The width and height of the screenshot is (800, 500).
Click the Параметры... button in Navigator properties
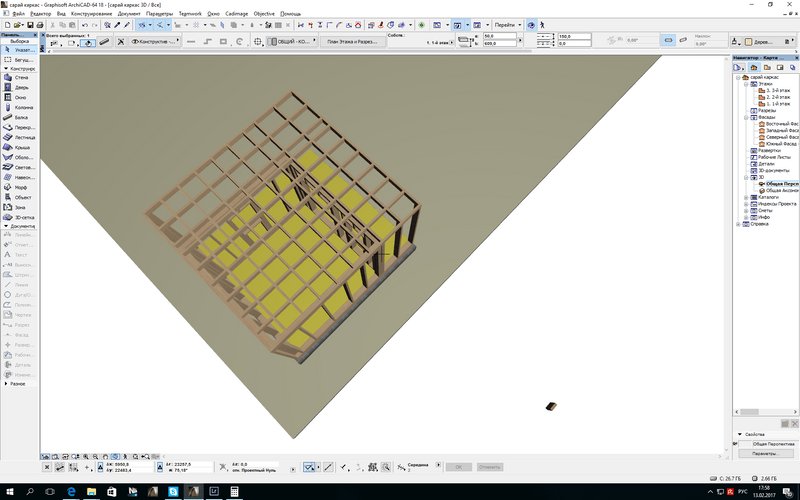tap(764, 453)
